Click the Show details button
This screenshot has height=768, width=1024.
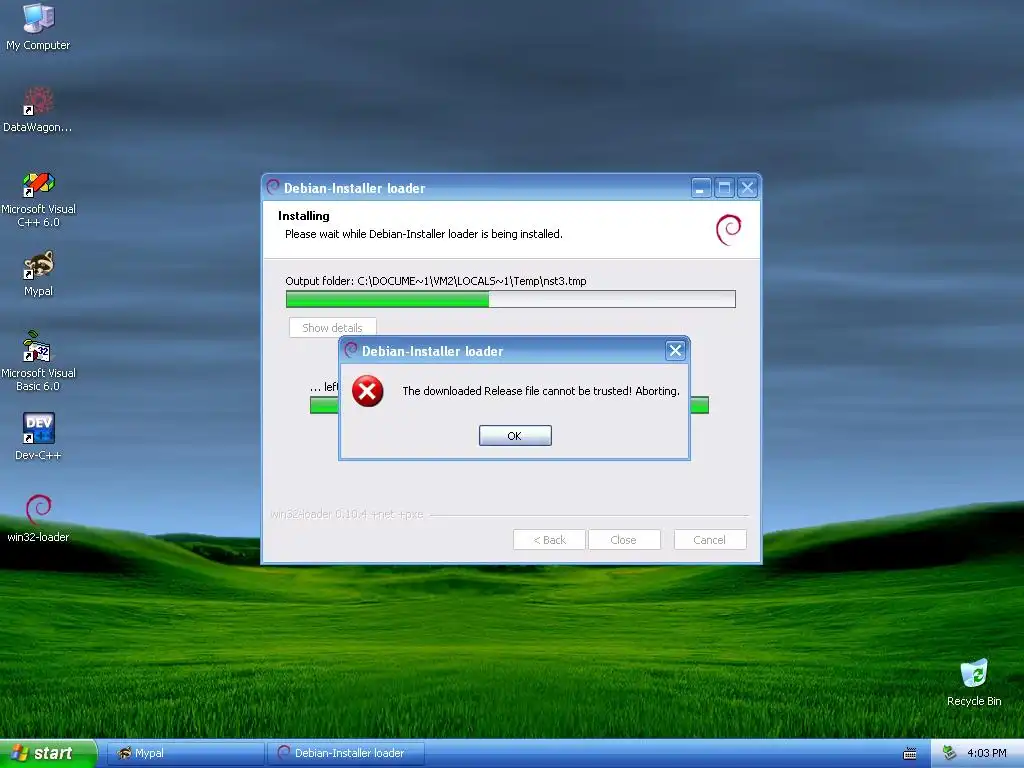pyautogui.click(x=332, y=328)
